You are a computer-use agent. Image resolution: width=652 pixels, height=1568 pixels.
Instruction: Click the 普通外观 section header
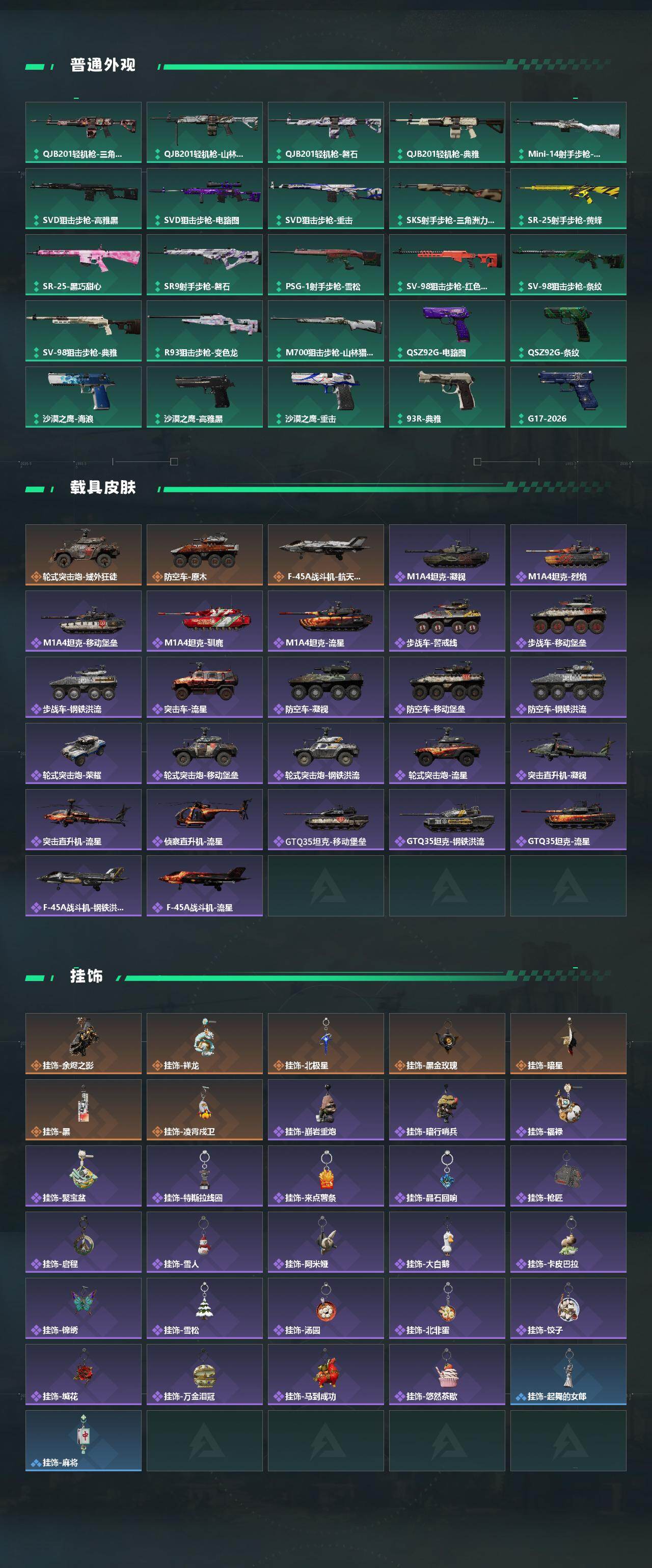coord(102,65)
